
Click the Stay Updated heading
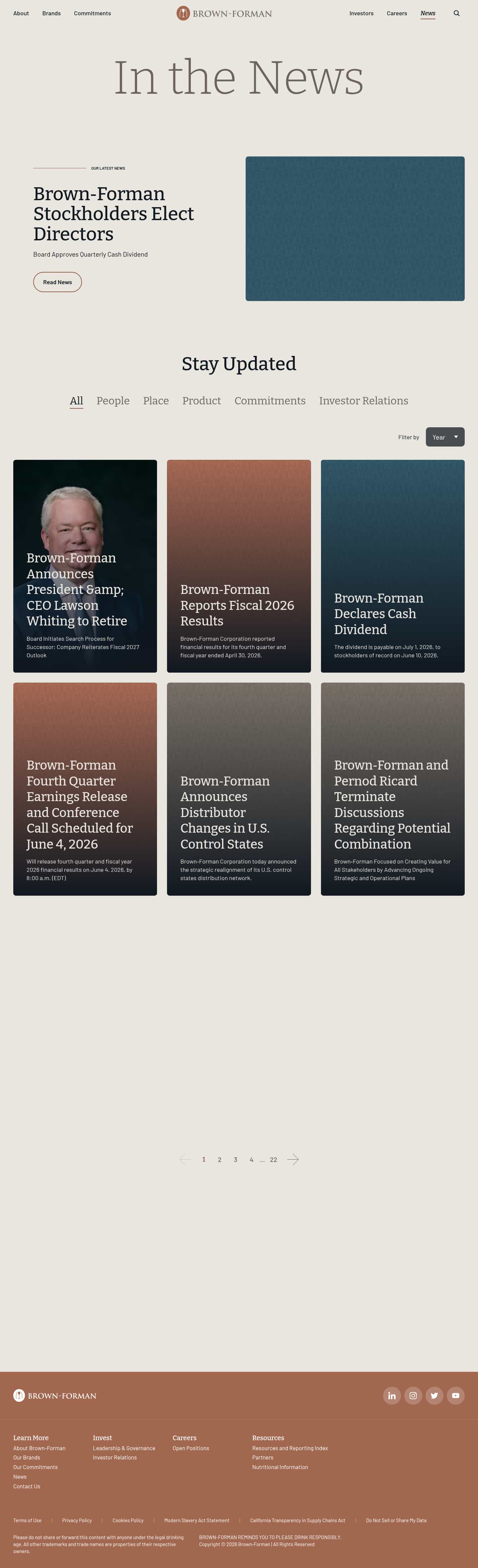coord(239,364)
